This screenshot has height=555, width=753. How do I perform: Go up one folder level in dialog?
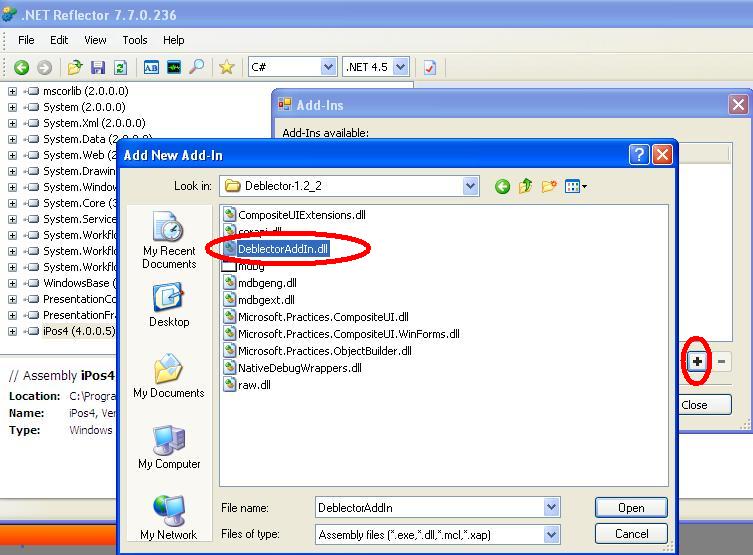point(525,186)
